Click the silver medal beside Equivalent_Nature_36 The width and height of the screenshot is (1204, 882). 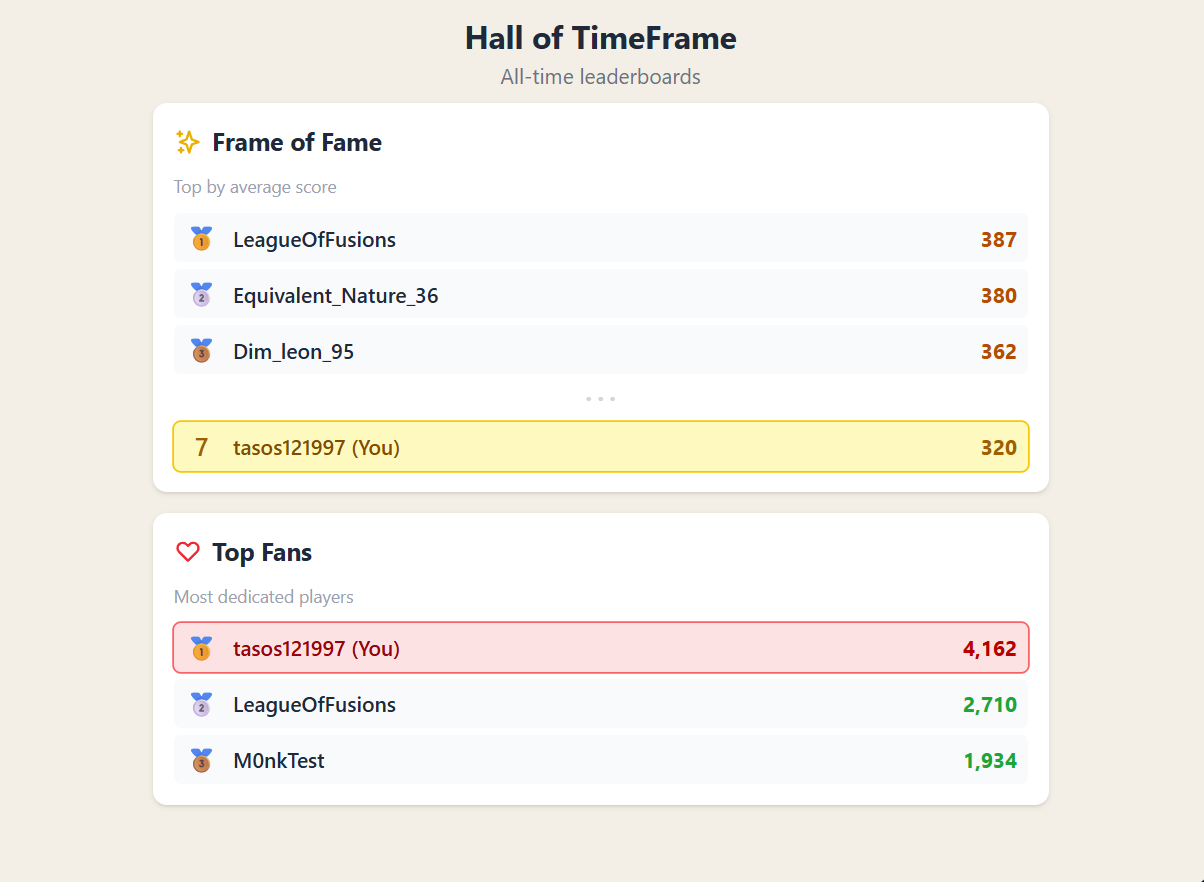pyautogui.click(x=202, y=295)
